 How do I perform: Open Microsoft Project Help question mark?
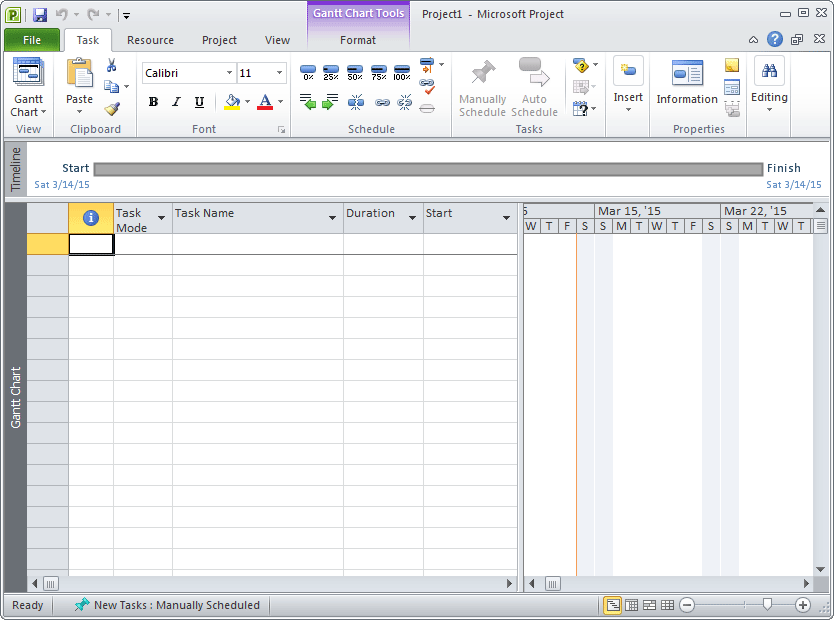point(774,39)
